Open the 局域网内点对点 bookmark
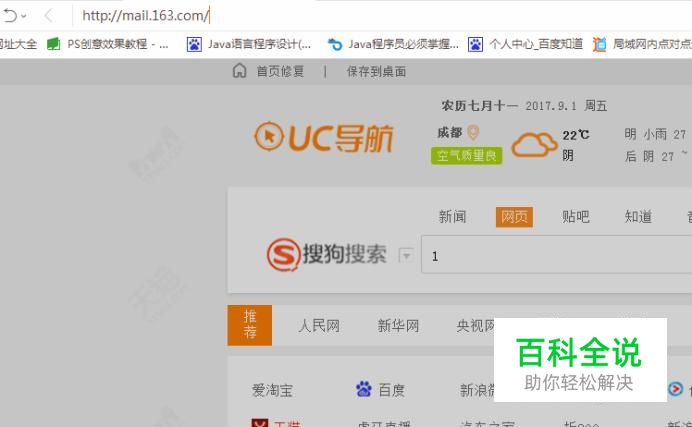 [x=652, y=44]
